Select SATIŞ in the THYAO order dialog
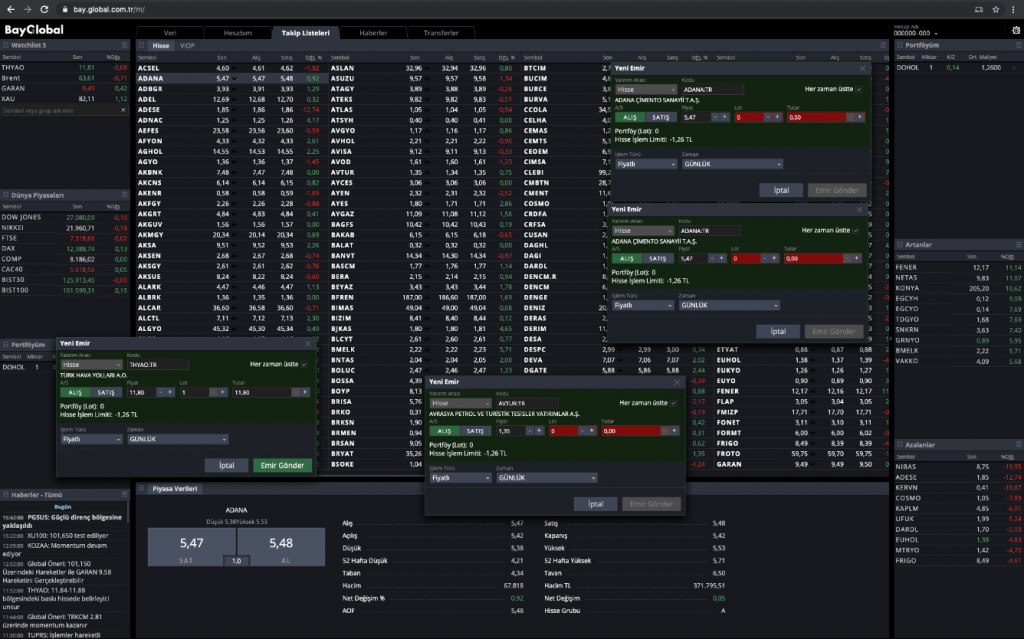Screen dimensions: 1024x639 (106, 393)
